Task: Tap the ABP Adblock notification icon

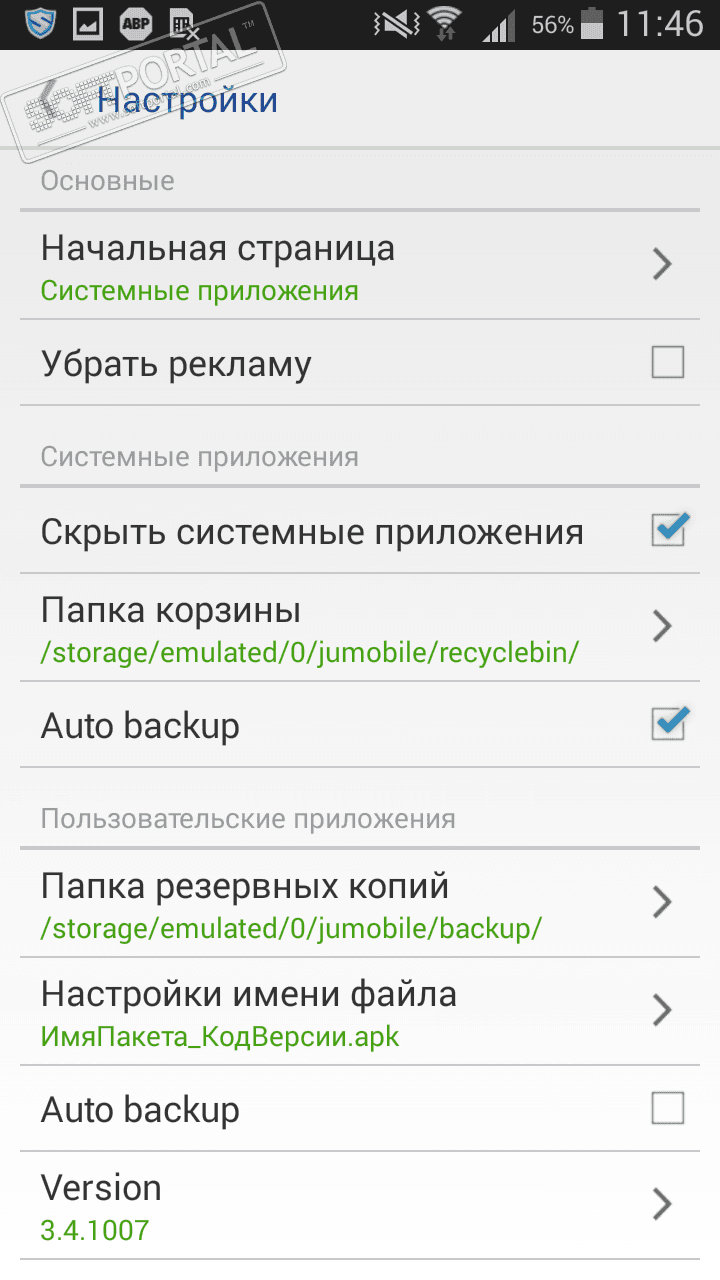Action: pos(136,24)
